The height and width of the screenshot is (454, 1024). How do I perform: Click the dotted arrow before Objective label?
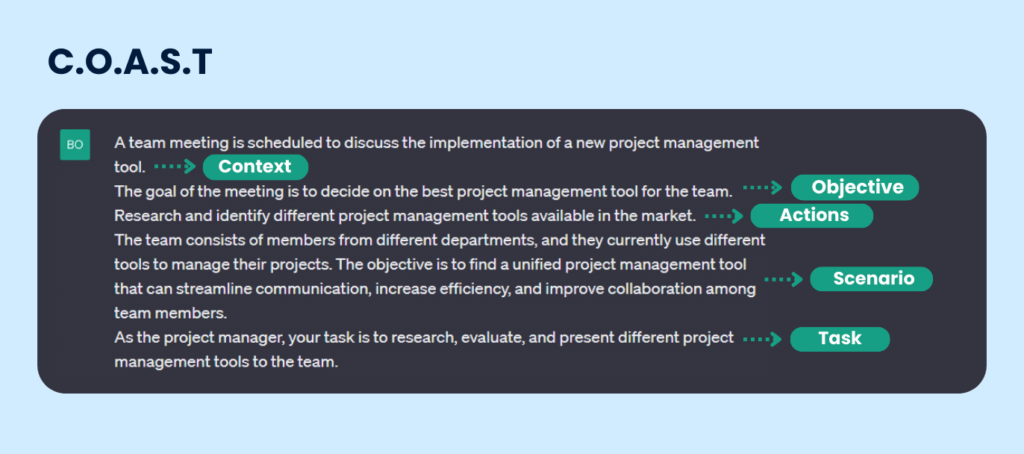764,188
